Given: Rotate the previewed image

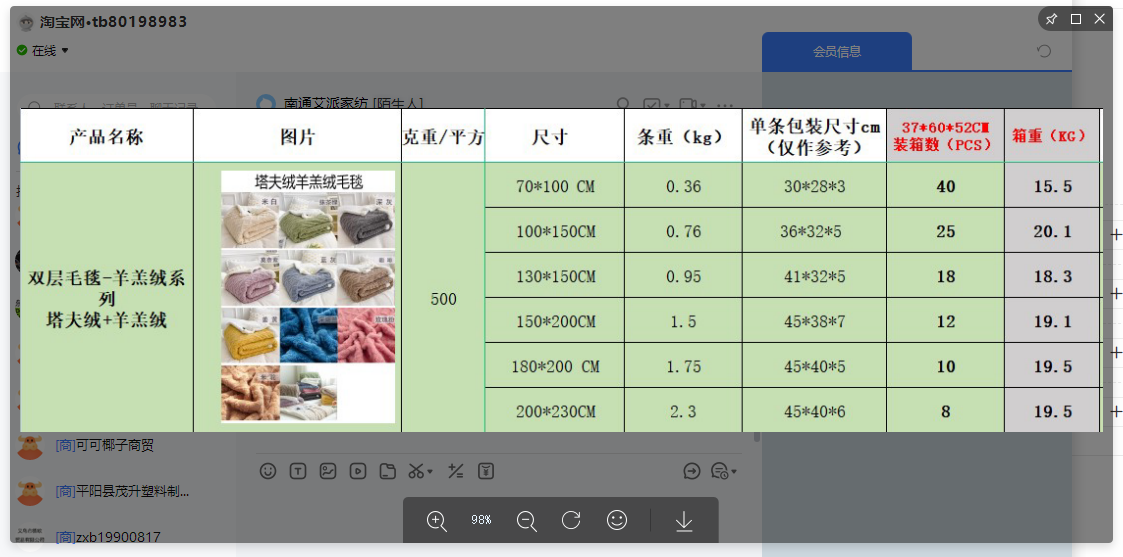Looking at the screenshot, I should tap(571, 520).
